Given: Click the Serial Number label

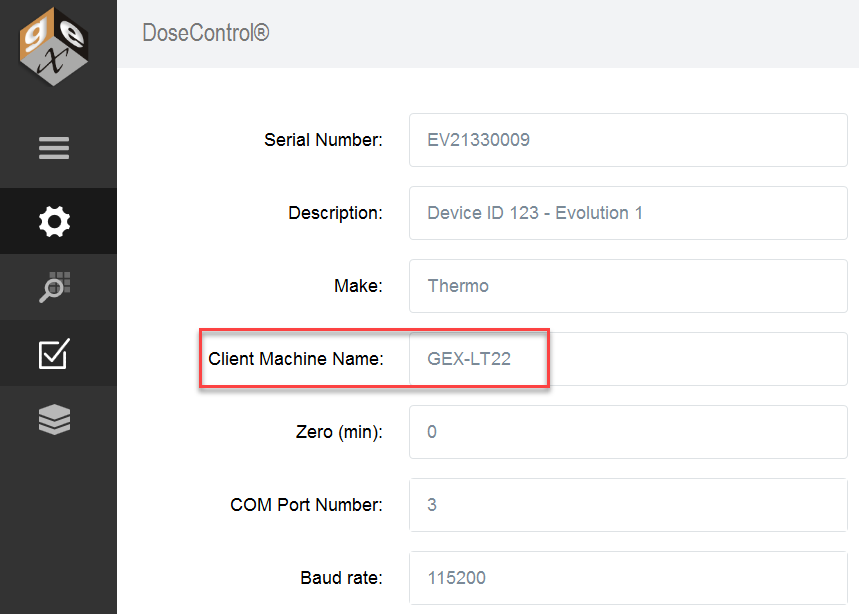Looking at the screenshot, I should (x=323, y=140).
